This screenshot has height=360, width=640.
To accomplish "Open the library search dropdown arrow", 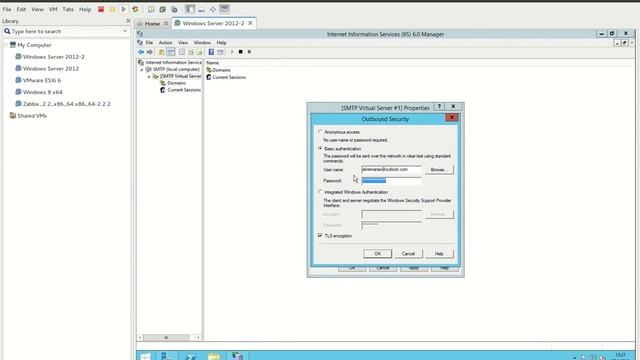I will click(125, 31).
